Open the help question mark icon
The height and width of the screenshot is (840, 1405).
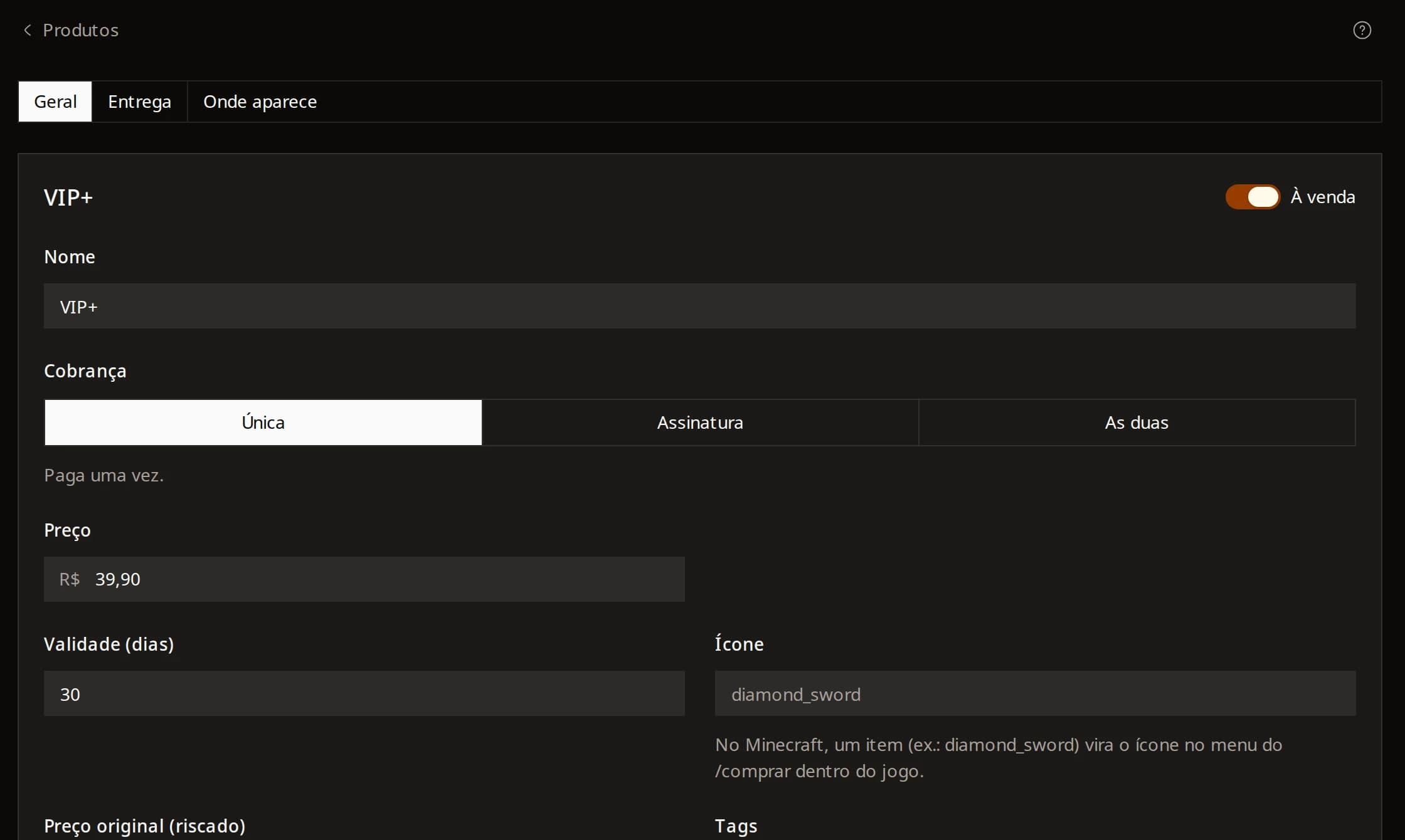(1362, 30)
